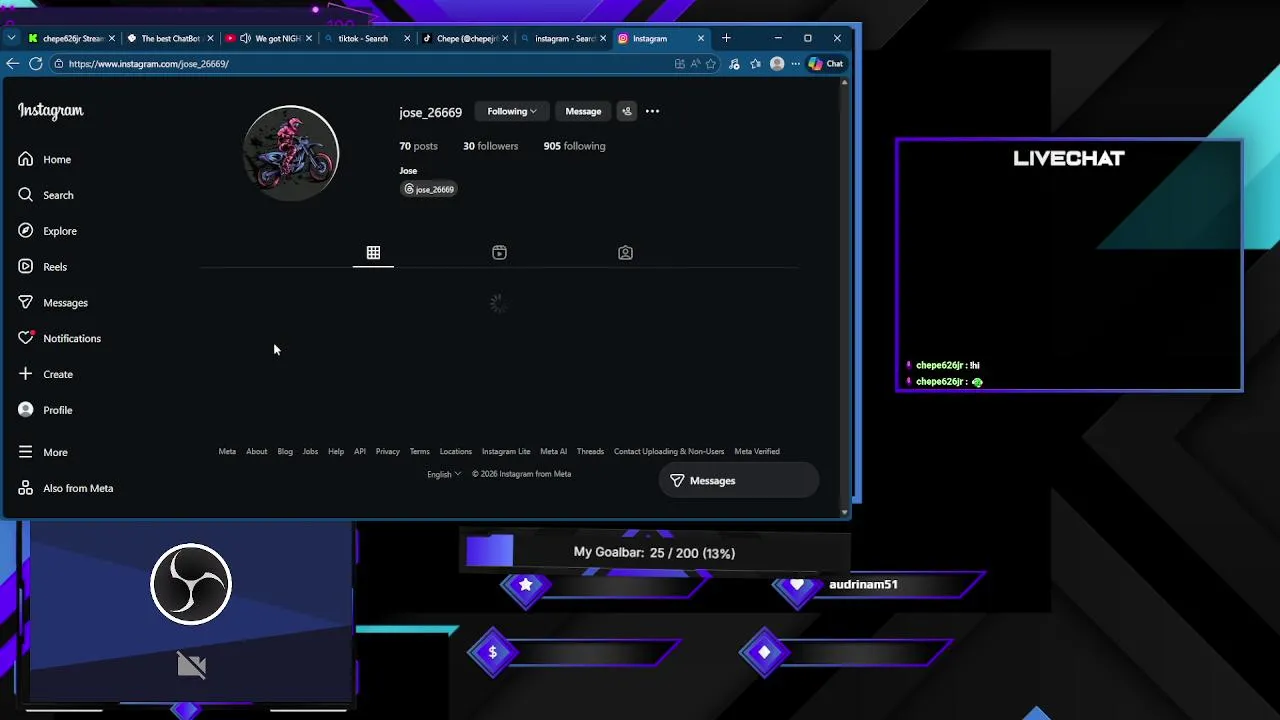This screenshot has width=1280, height=720.
Task: Open the Terms footer link
Action: pos(420,451)
